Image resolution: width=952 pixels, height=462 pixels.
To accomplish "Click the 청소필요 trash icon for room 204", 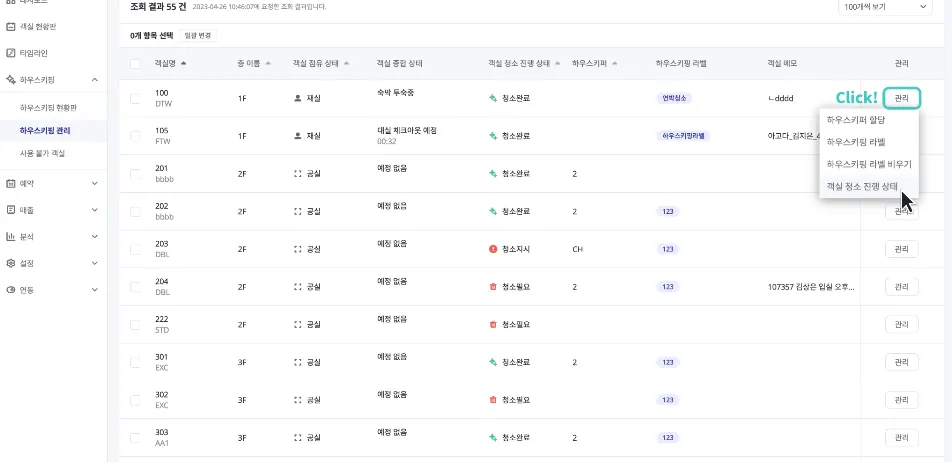I will pos(493,286).
